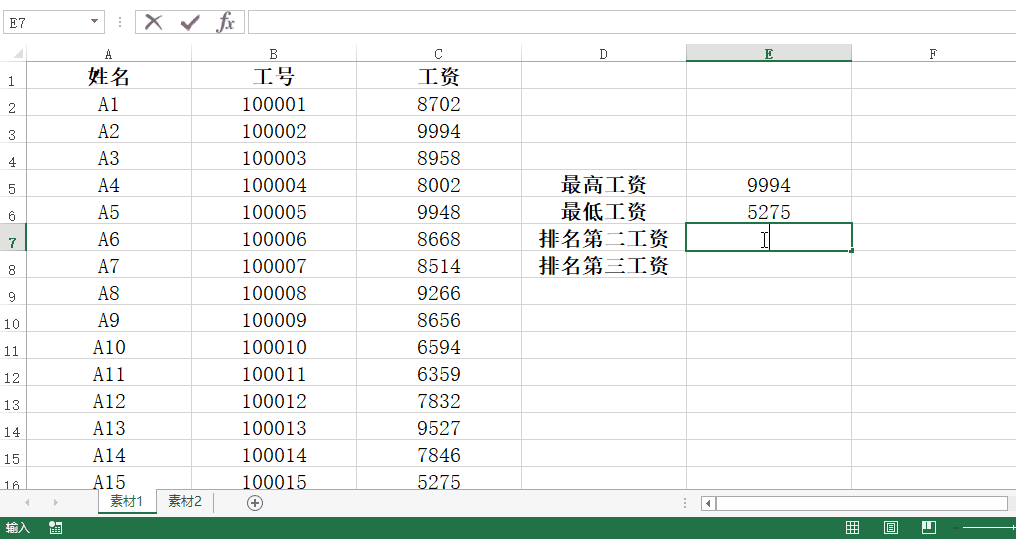Open the 素材2 sheet tab

[184, 502]
